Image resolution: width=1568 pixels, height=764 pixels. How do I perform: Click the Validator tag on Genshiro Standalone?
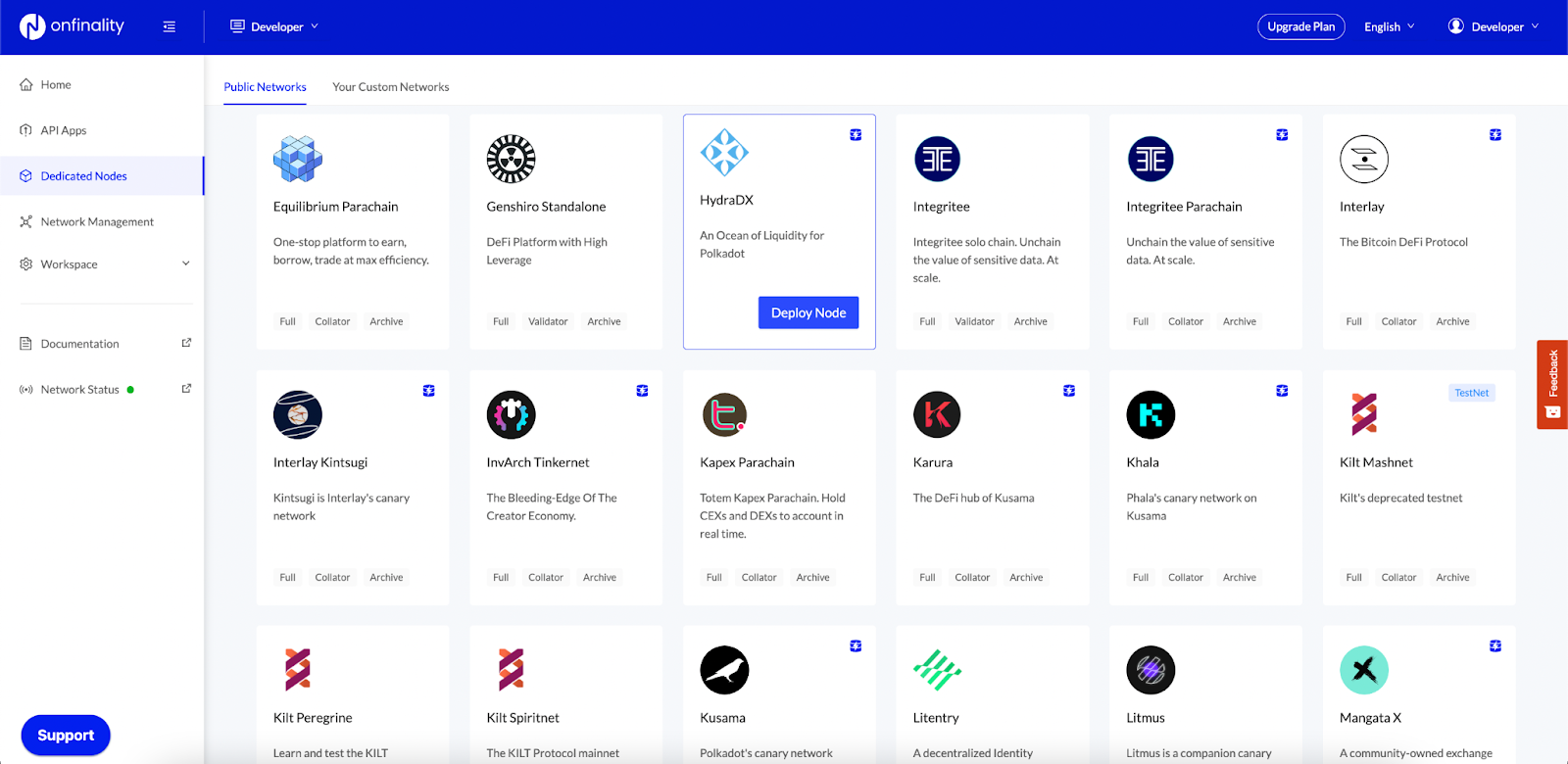point(548,321)
